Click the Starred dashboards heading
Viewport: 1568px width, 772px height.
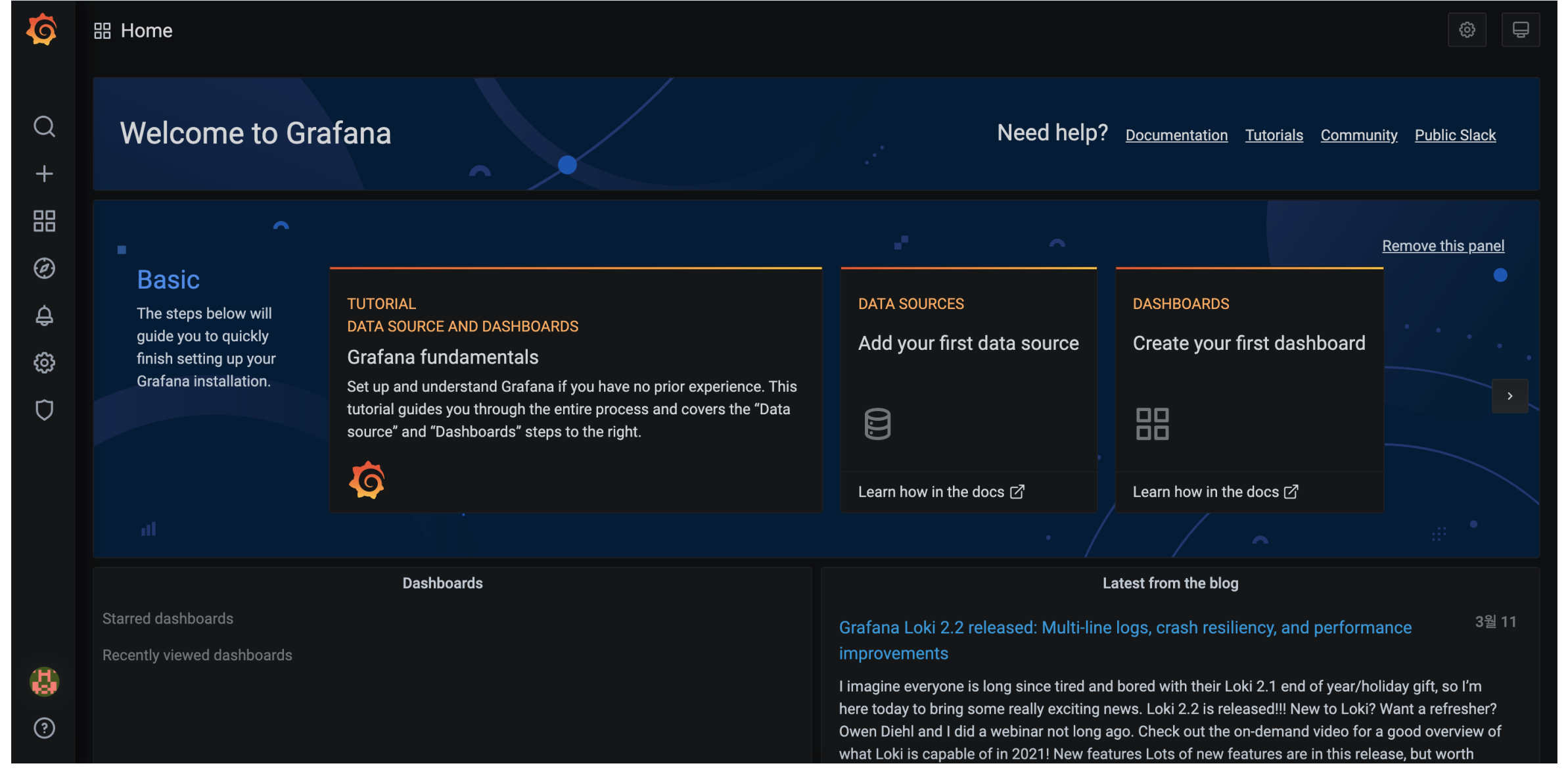pos(168,619)
